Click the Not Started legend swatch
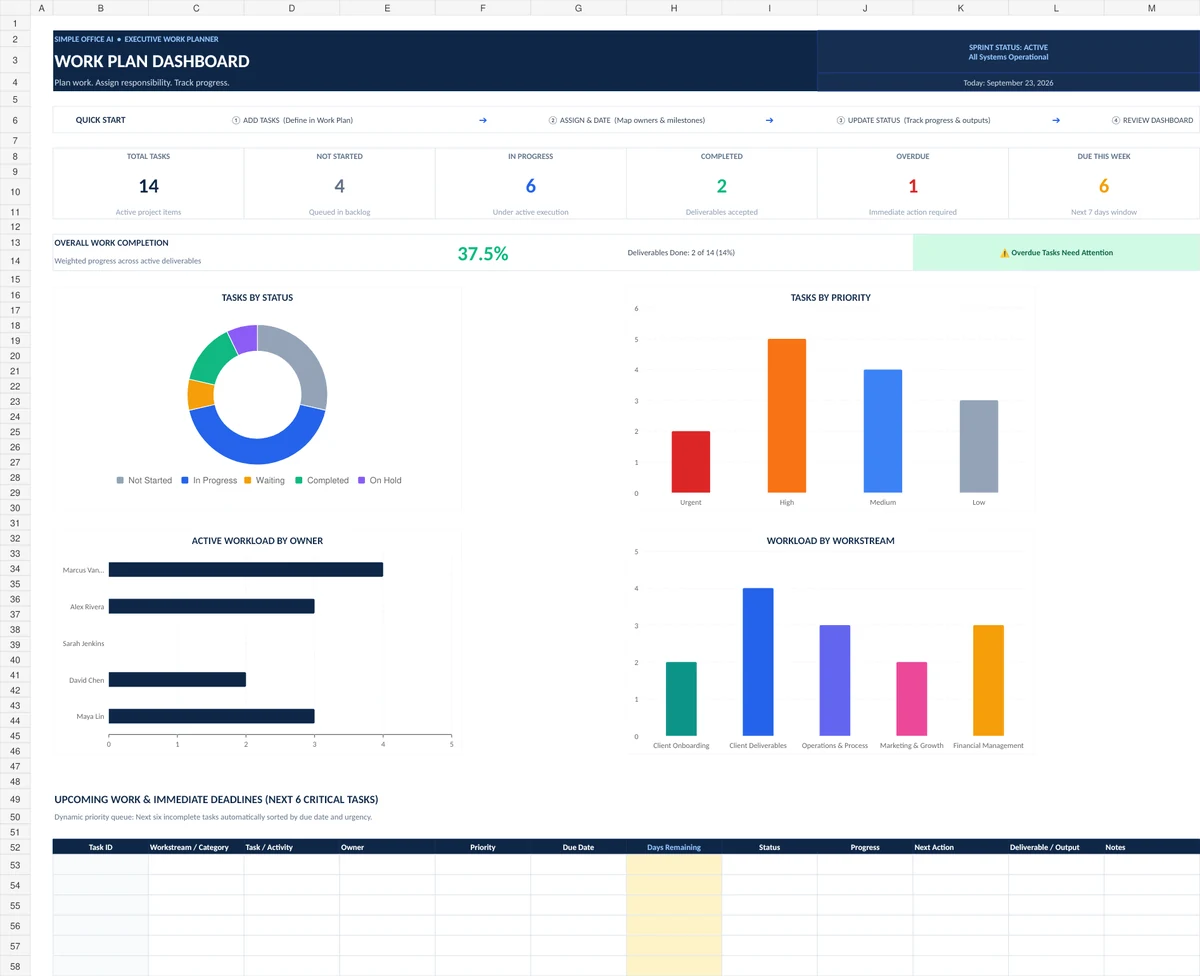 [x=121, y=480]
